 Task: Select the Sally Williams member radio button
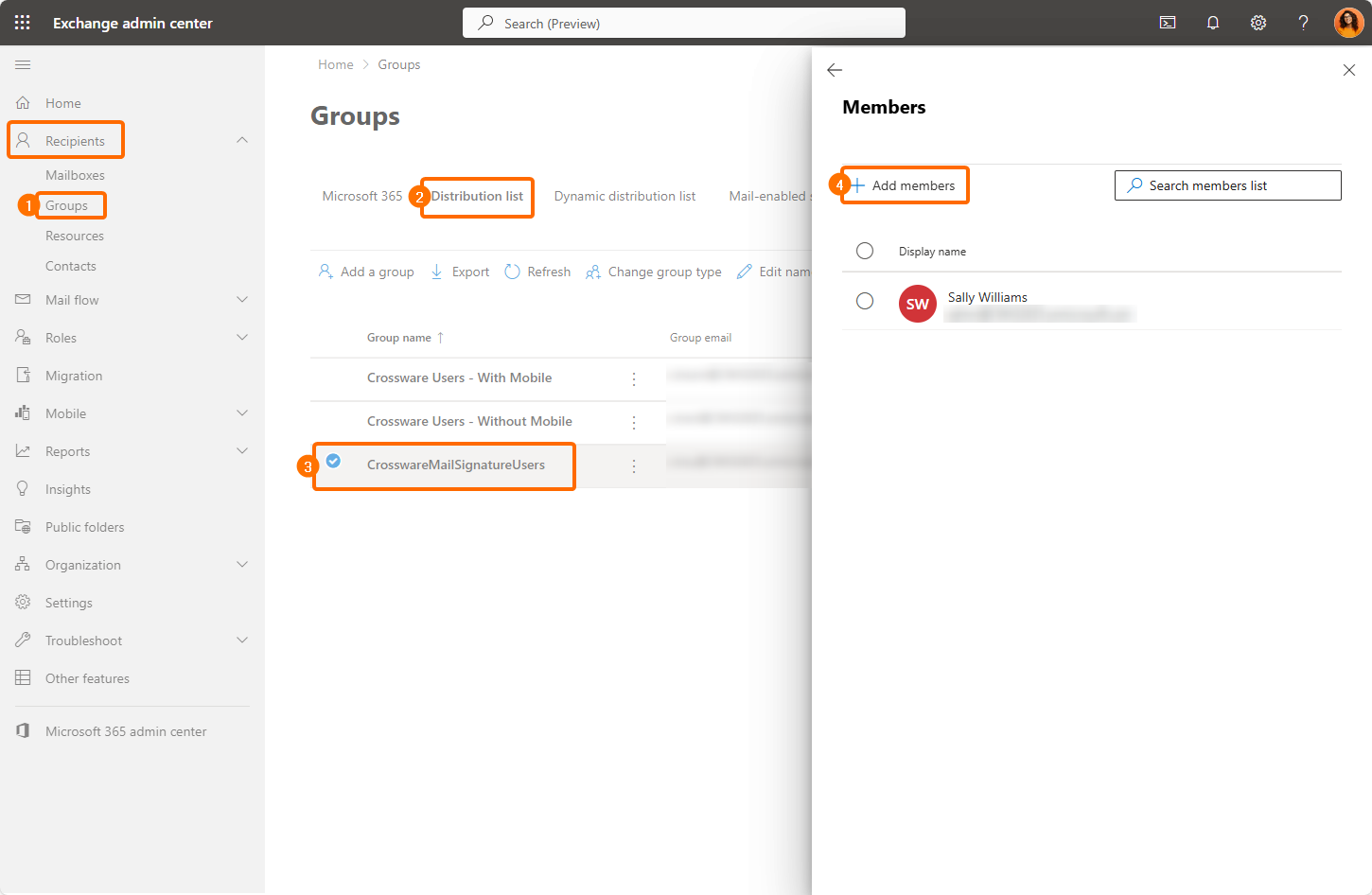(865, 301)
